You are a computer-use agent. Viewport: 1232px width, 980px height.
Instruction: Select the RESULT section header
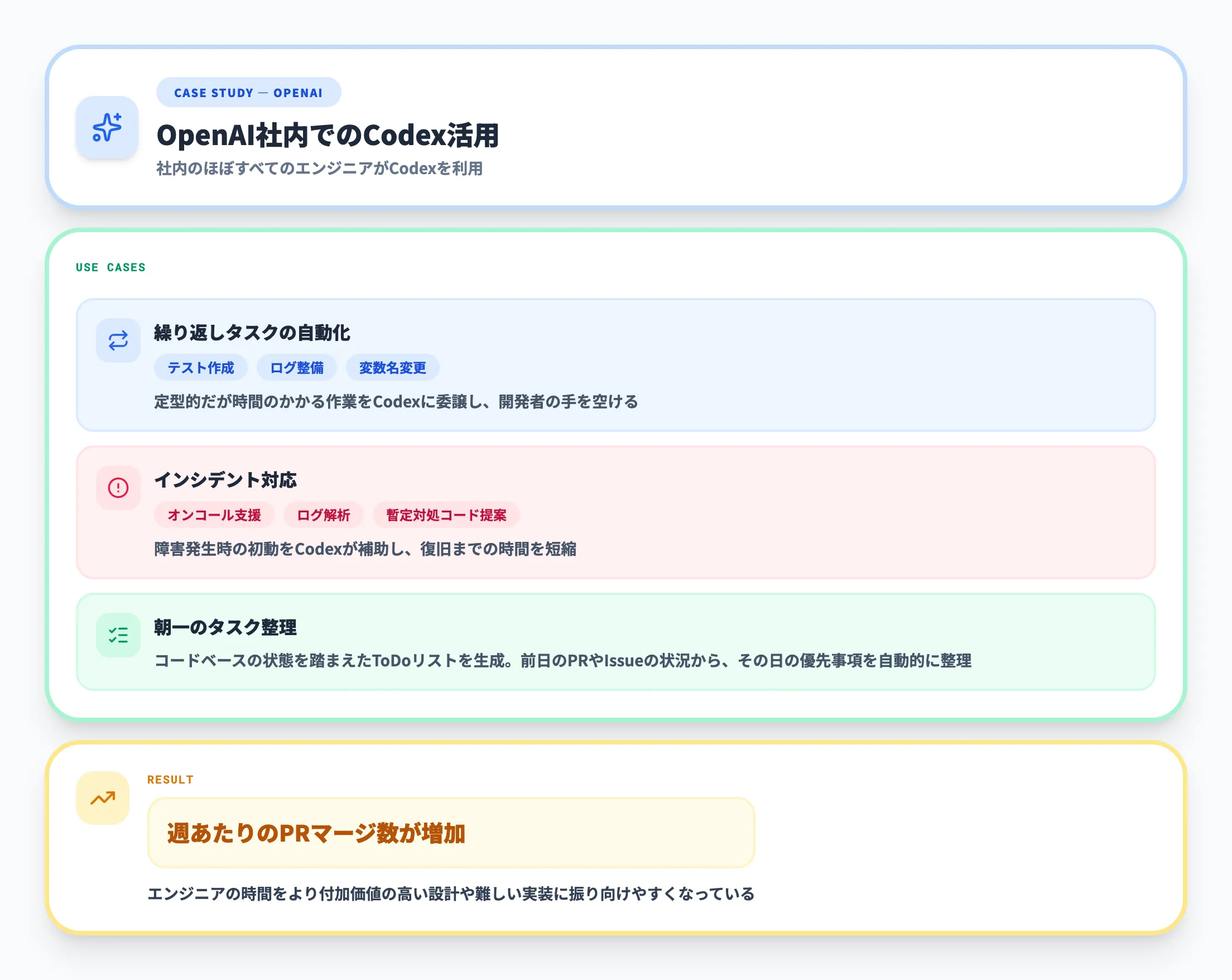tap(170, 779)
